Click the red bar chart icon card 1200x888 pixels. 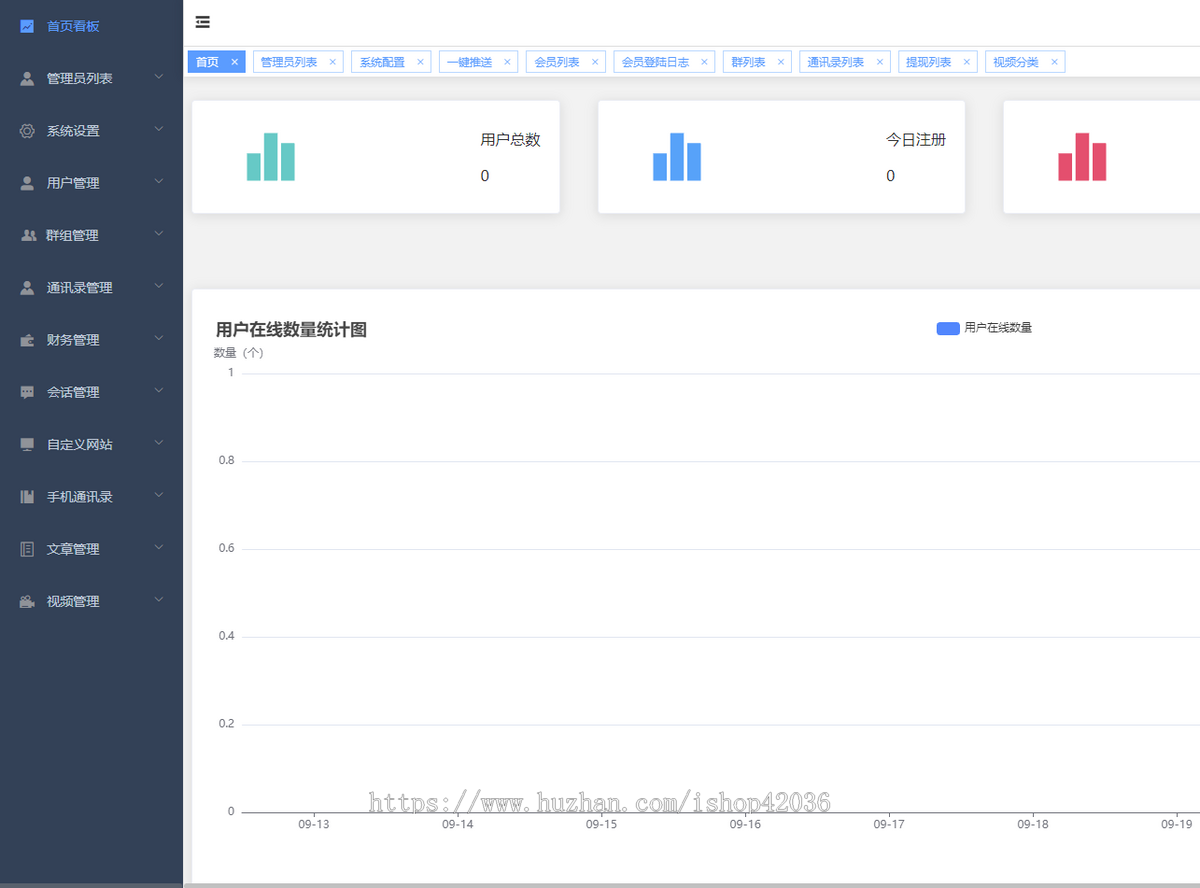[x=1082, y=157]
